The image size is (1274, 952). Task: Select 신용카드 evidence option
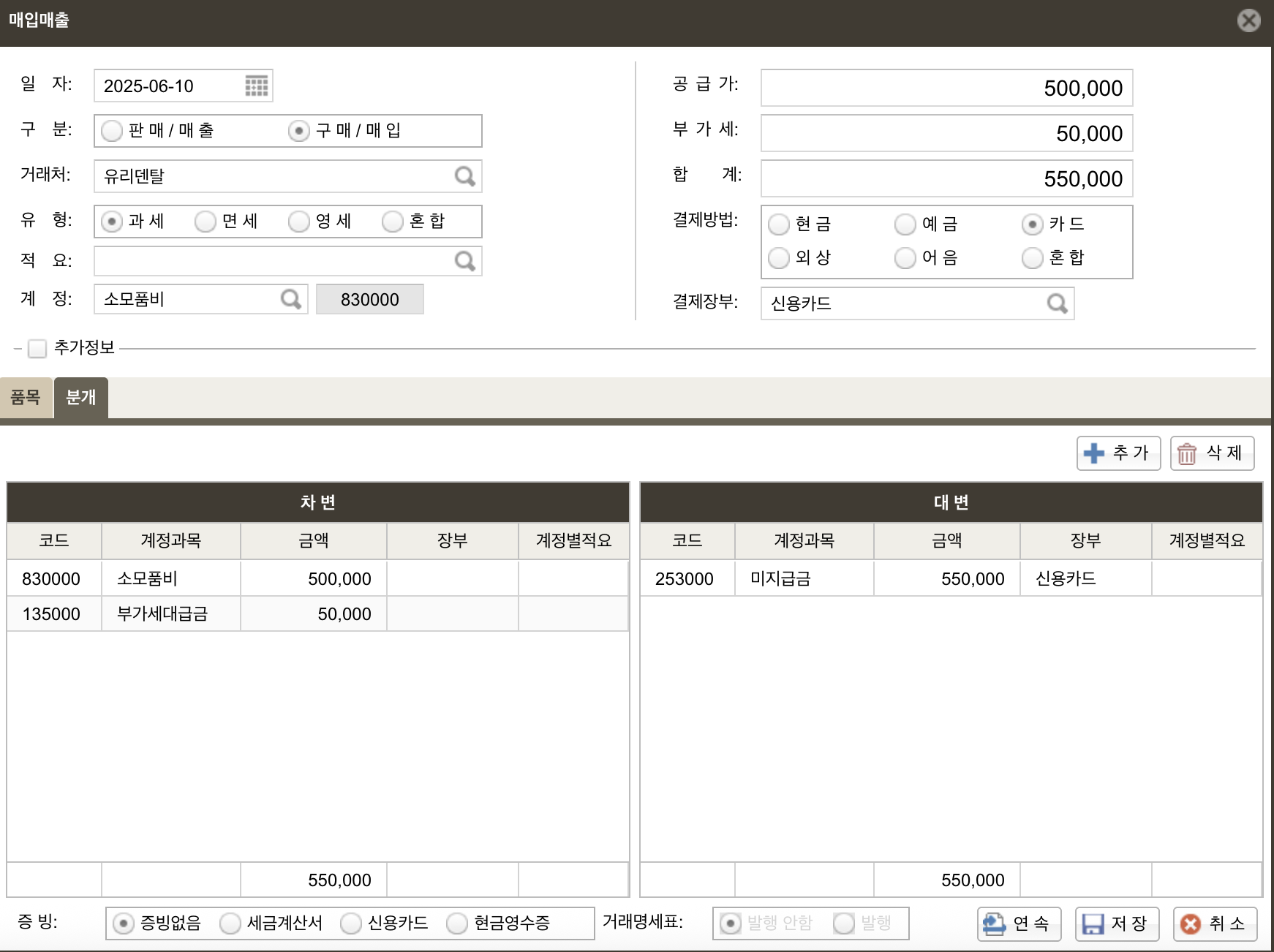pos(351,923)
